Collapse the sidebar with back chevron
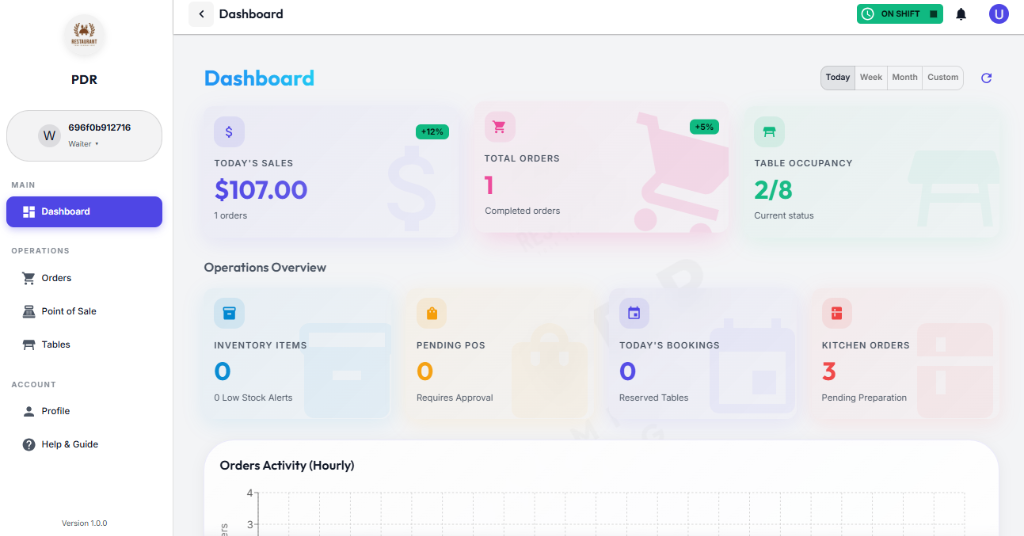 coord(201,14)
